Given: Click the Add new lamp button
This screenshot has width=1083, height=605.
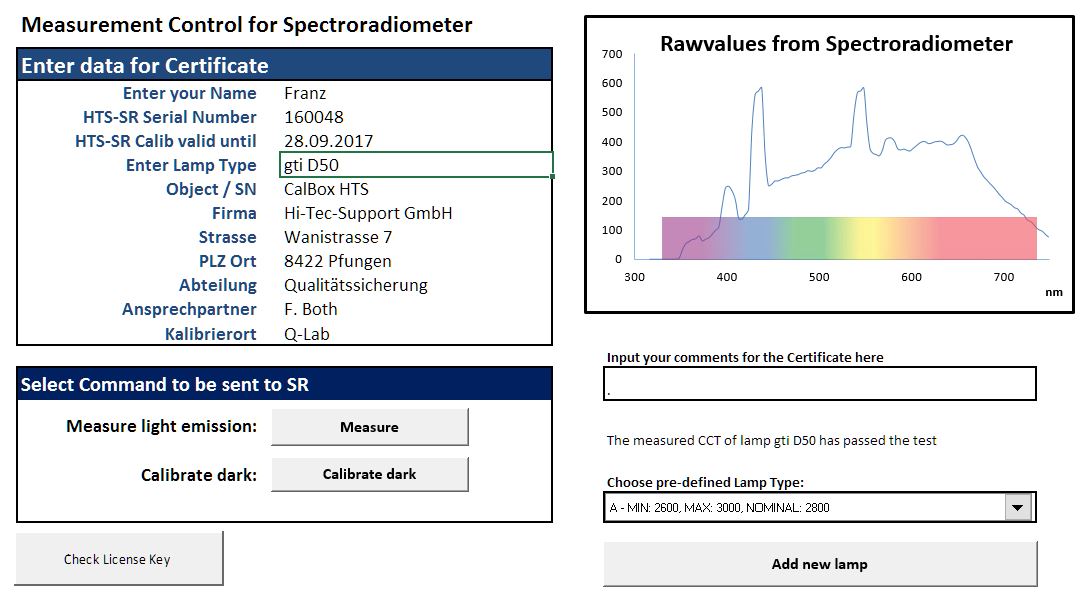Looking at the screenshot, I should [819, 563].
